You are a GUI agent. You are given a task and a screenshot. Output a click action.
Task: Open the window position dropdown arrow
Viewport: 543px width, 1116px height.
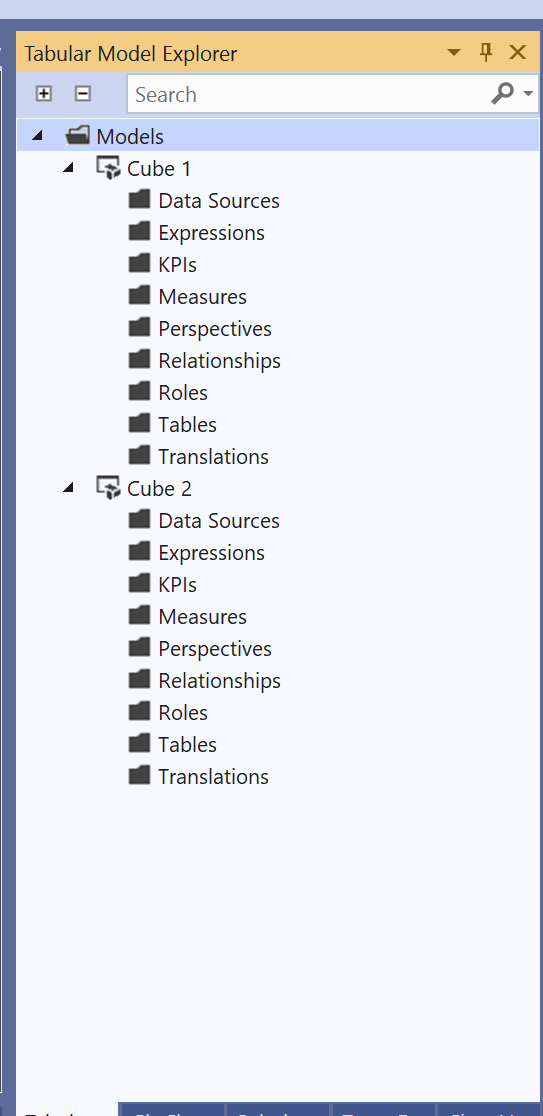pyautogui.click(x=453, y=53)
